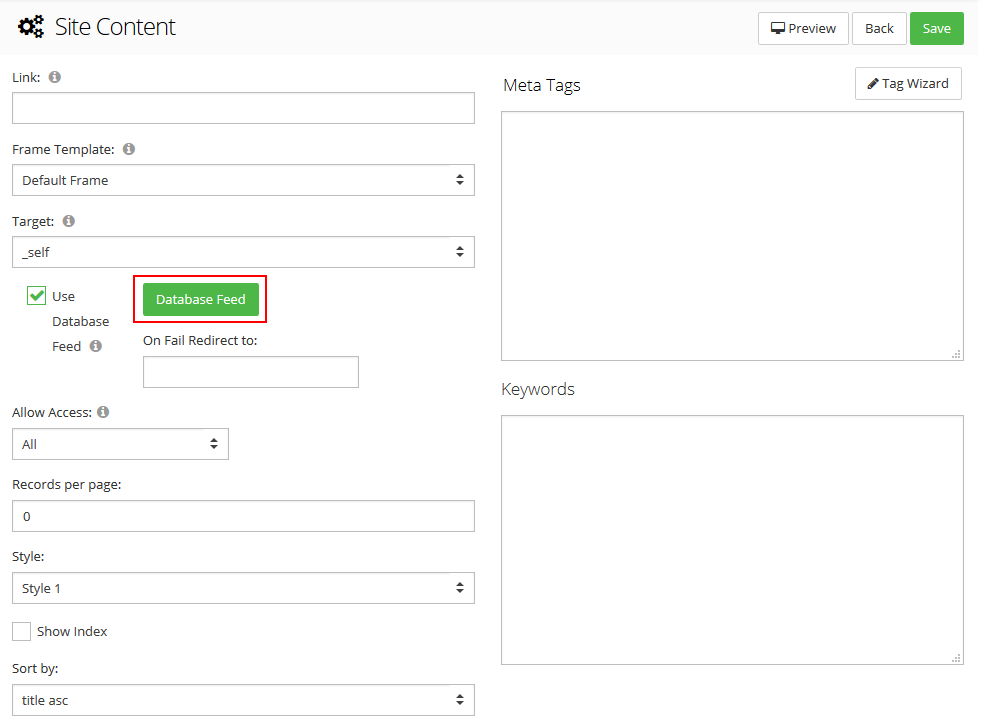Image resolution: width=993 pixels, height=727 pixels.
Task: Click the green Database Feed button
Action: pos(201,299)
